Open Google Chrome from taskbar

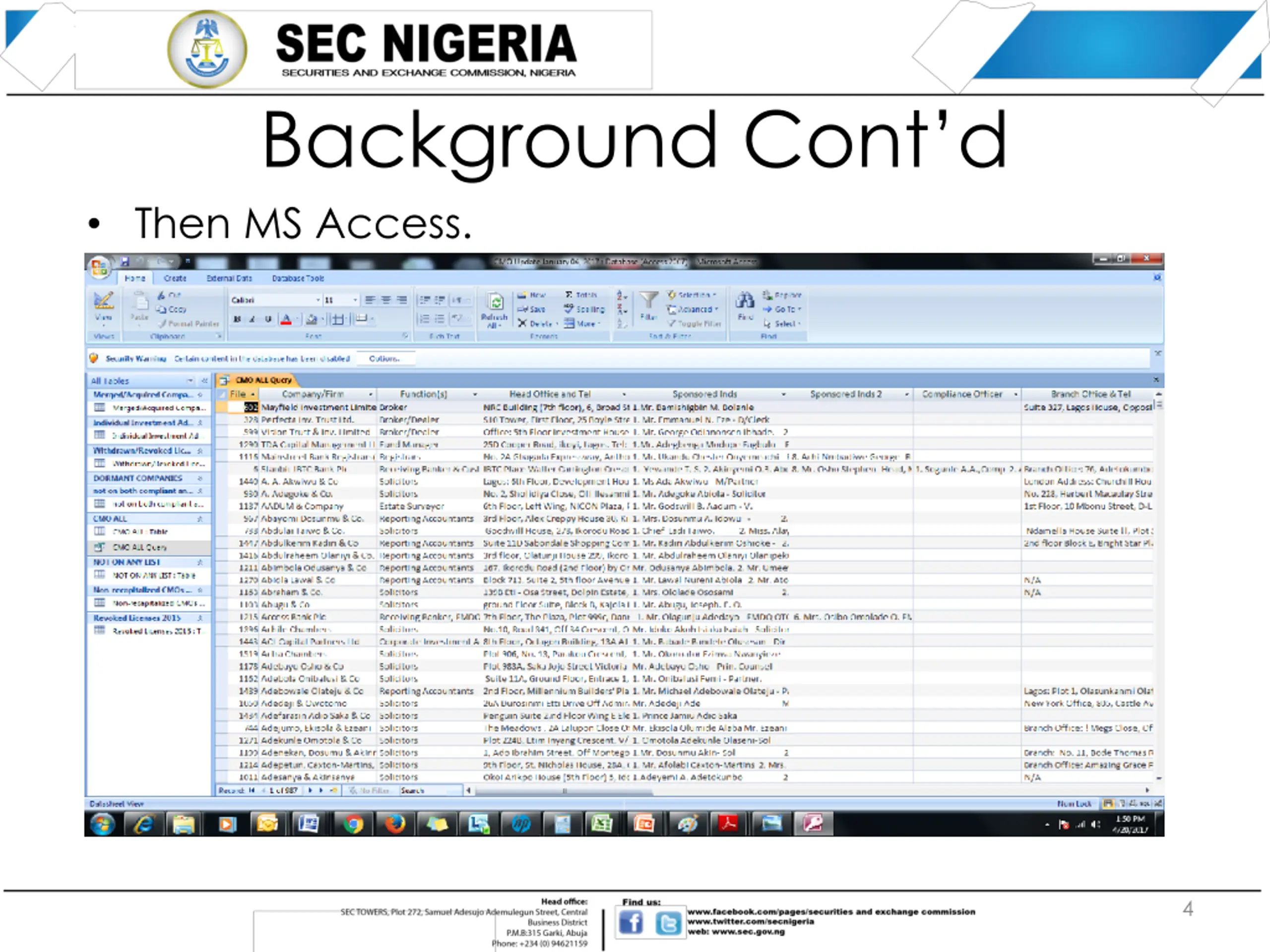click(x=353, y=825)
